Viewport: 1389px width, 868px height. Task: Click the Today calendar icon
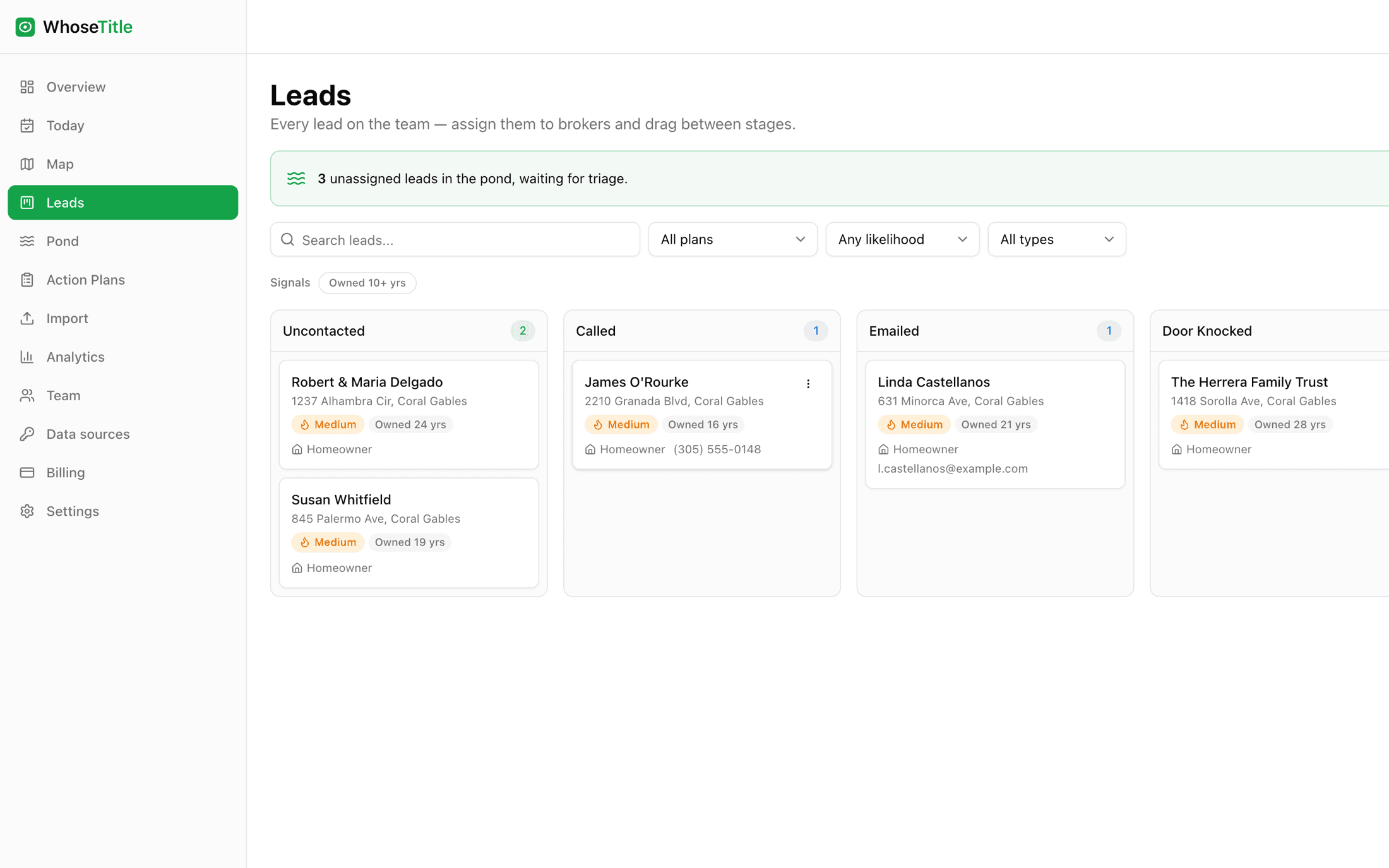(27, 126)
